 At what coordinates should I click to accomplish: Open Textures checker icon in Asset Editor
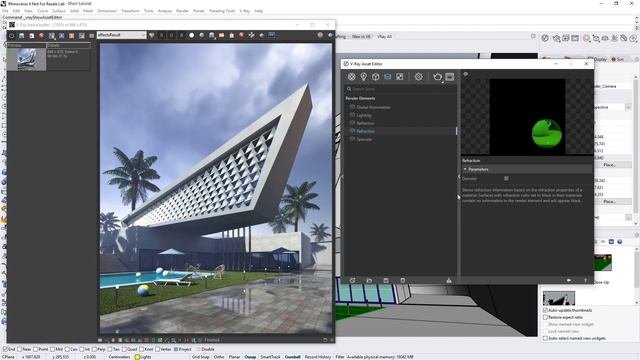click(400, 77)
